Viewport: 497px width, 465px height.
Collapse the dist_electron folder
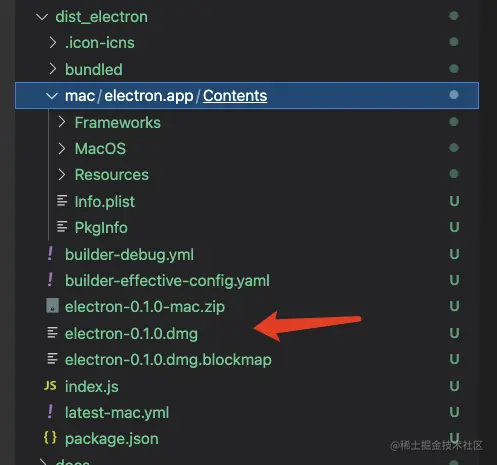coord(42,16)
